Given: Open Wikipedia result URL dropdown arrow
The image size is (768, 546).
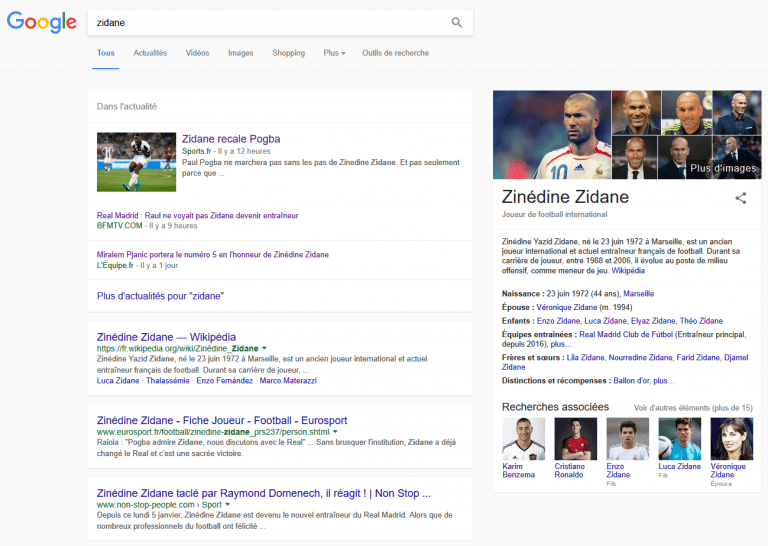Looking at the screenshot, I should click(265, 348).
